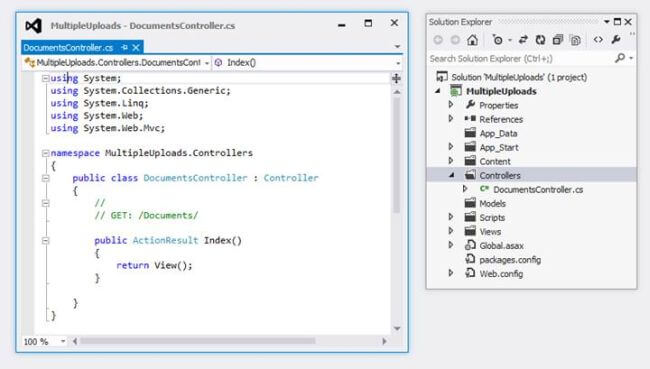Viewport: 650px width, 369px height.
Task: Expand the Views folder
Action: point(451,231)
